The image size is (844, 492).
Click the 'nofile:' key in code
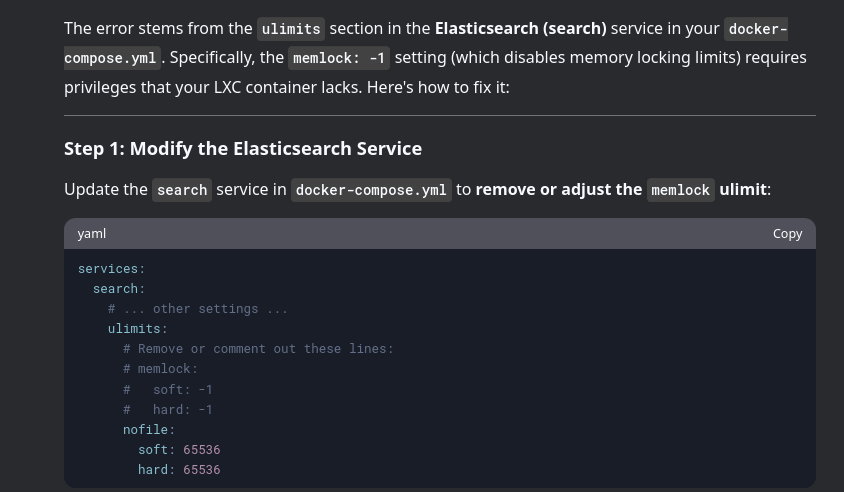coord(149,430)
